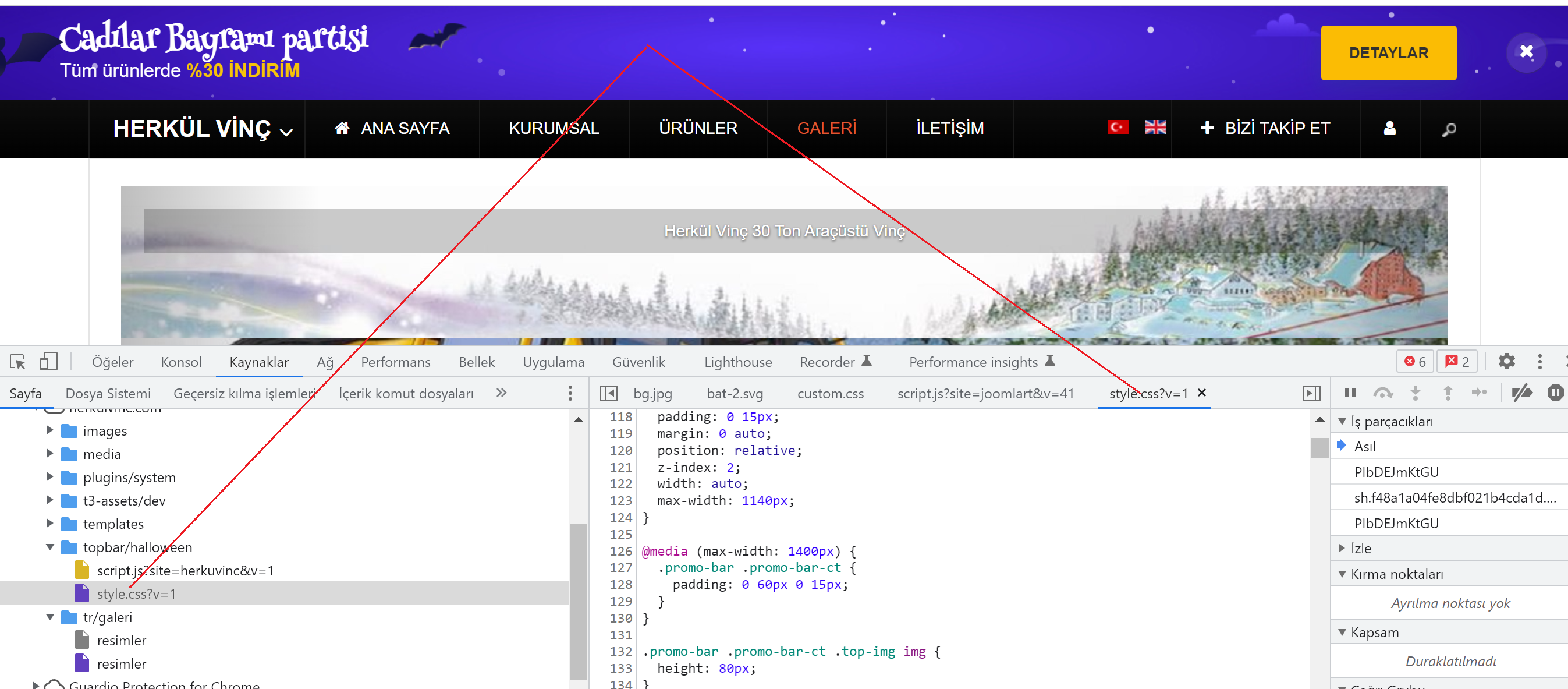1568x689 pixels.
Task: Click the inspect element picker icon
Action: pos(17,362)
